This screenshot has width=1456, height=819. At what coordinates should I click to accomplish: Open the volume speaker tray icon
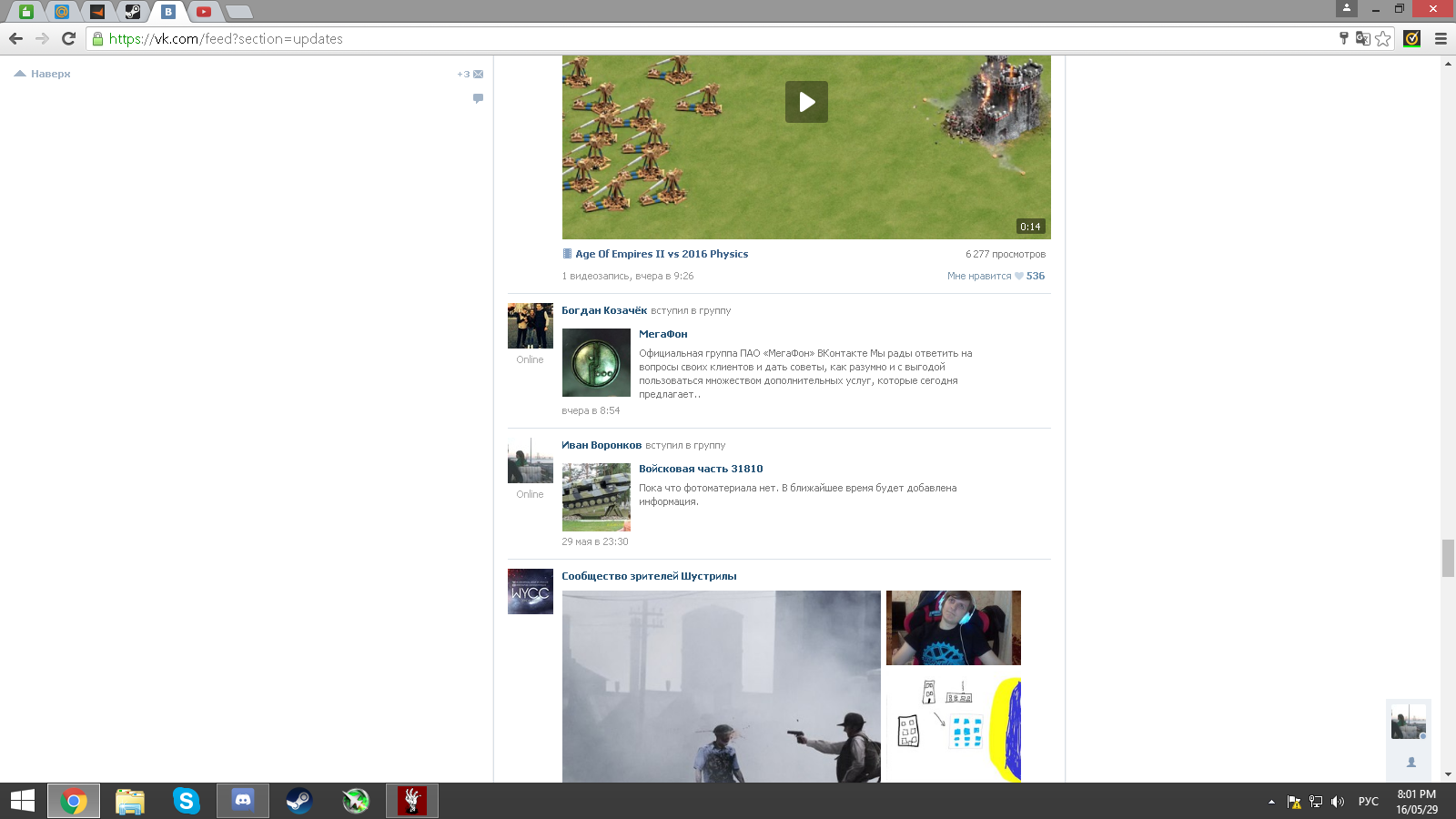(x=1337, y=802)
